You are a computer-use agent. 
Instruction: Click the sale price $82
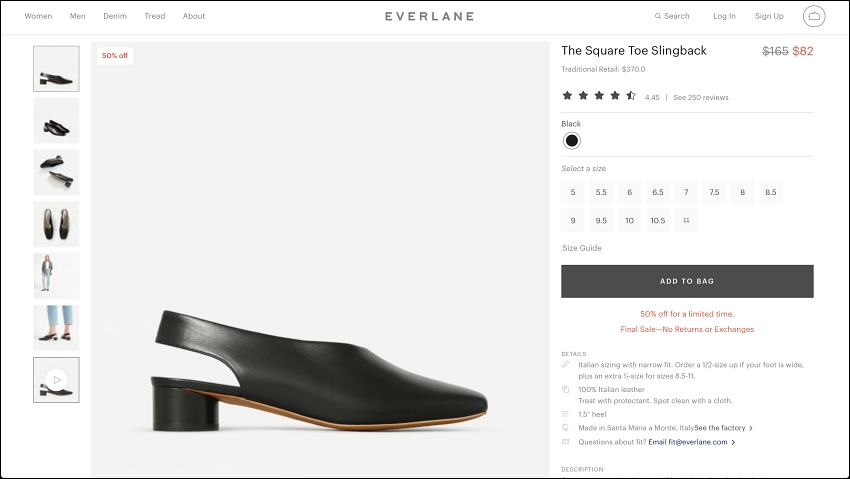[803, 51]
